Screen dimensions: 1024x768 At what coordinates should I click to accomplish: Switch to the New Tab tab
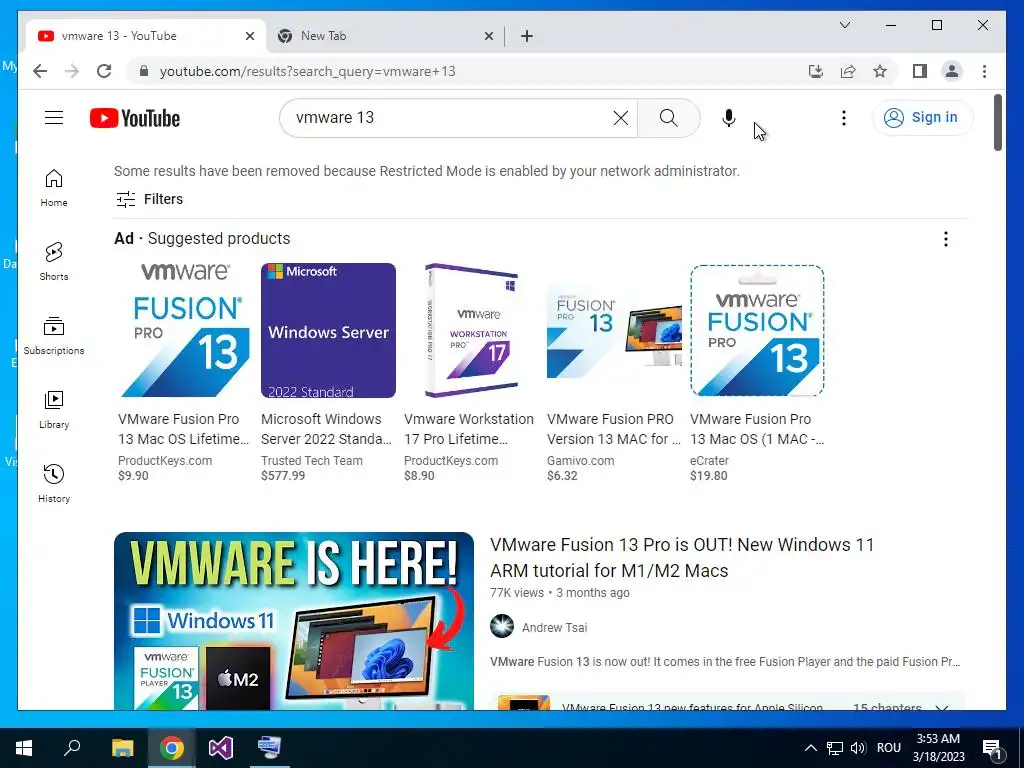coord(384,36)
